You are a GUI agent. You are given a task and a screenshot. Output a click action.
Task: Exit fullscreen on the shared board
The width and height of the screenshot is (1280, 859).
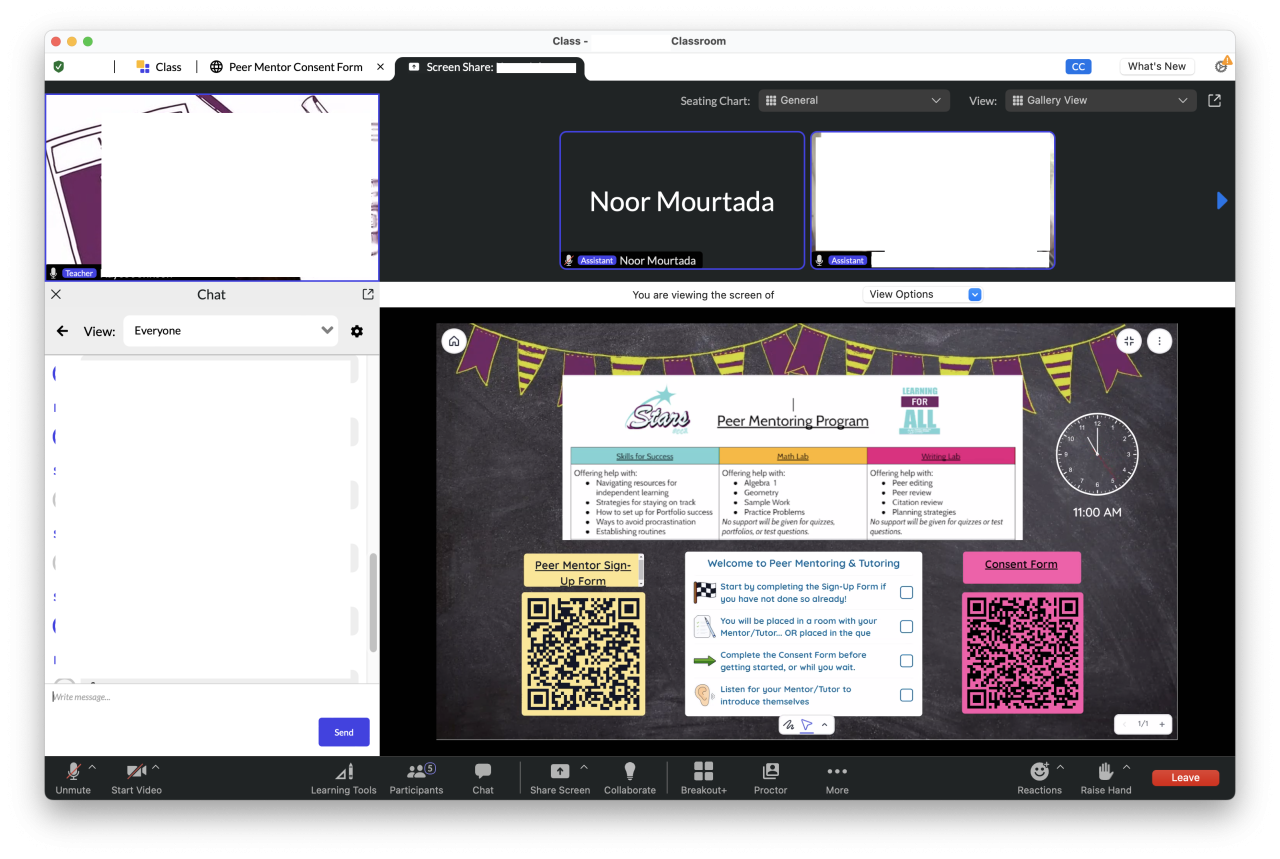(1129, 341)
